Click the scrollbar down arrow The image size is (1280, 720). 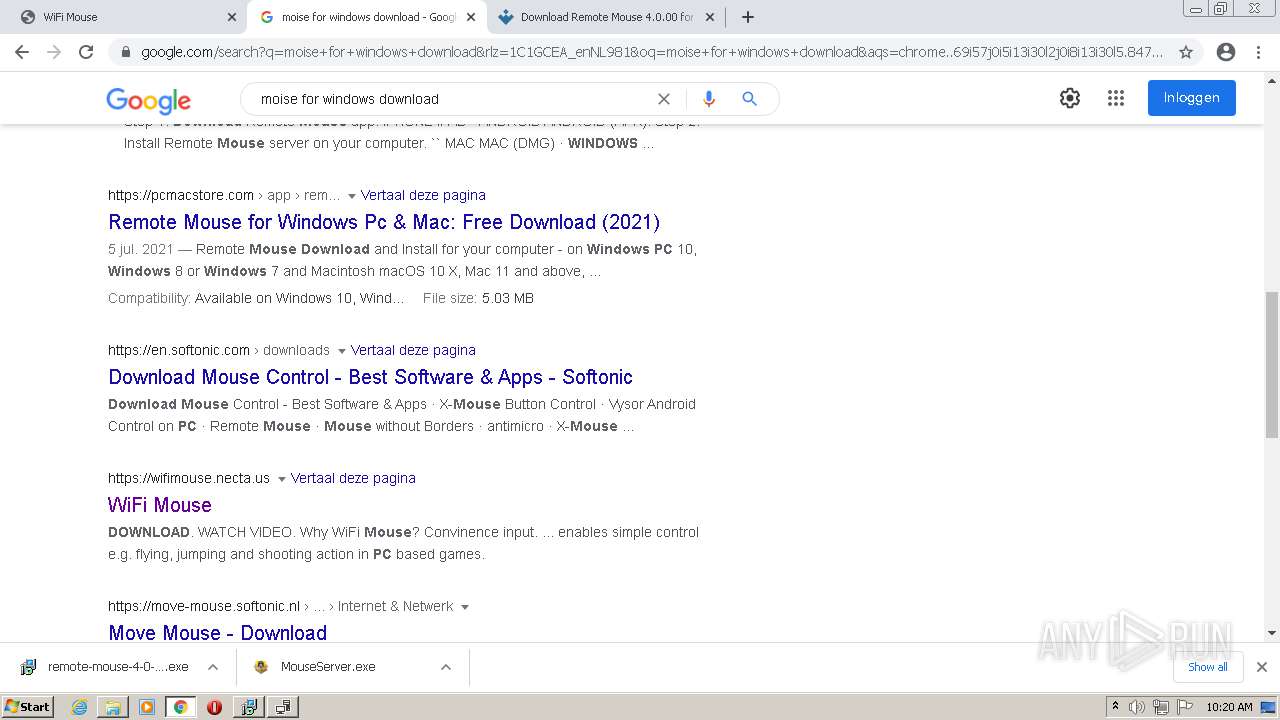[x=1271, y=632]
